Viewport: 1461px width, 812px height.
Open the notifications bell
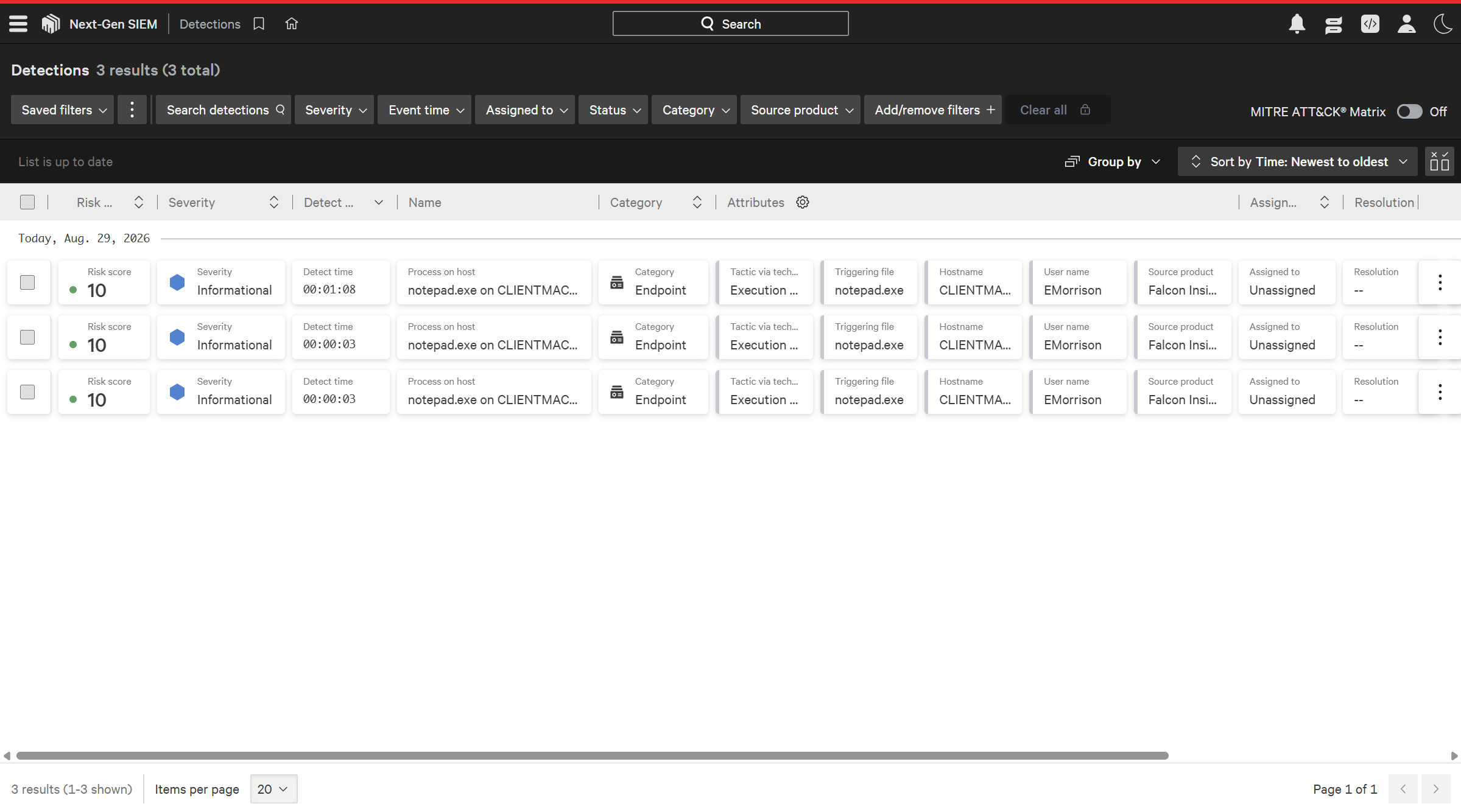click(x=1297, y=24)
